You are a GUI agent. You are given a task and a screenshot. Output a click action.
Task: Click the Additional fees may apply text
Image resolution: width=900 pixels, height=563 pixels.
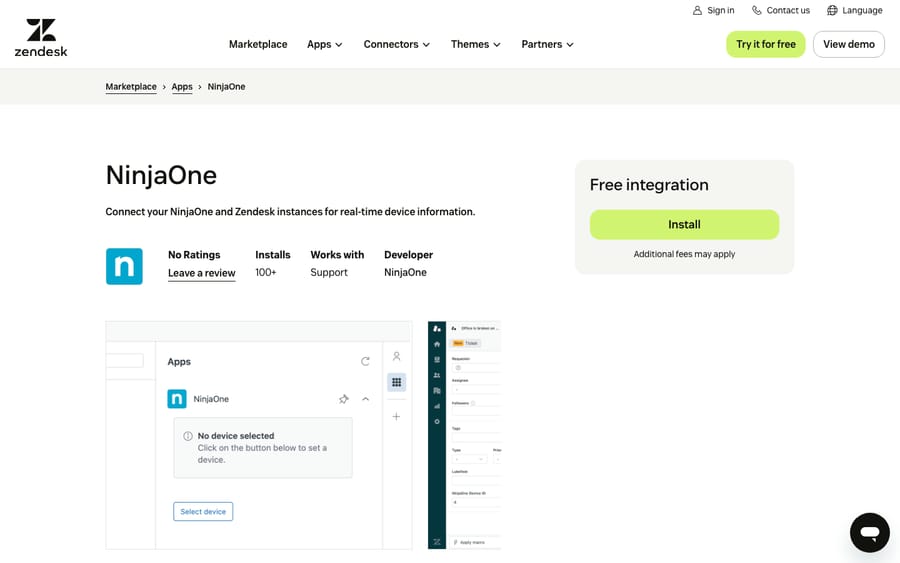(684, 254)
